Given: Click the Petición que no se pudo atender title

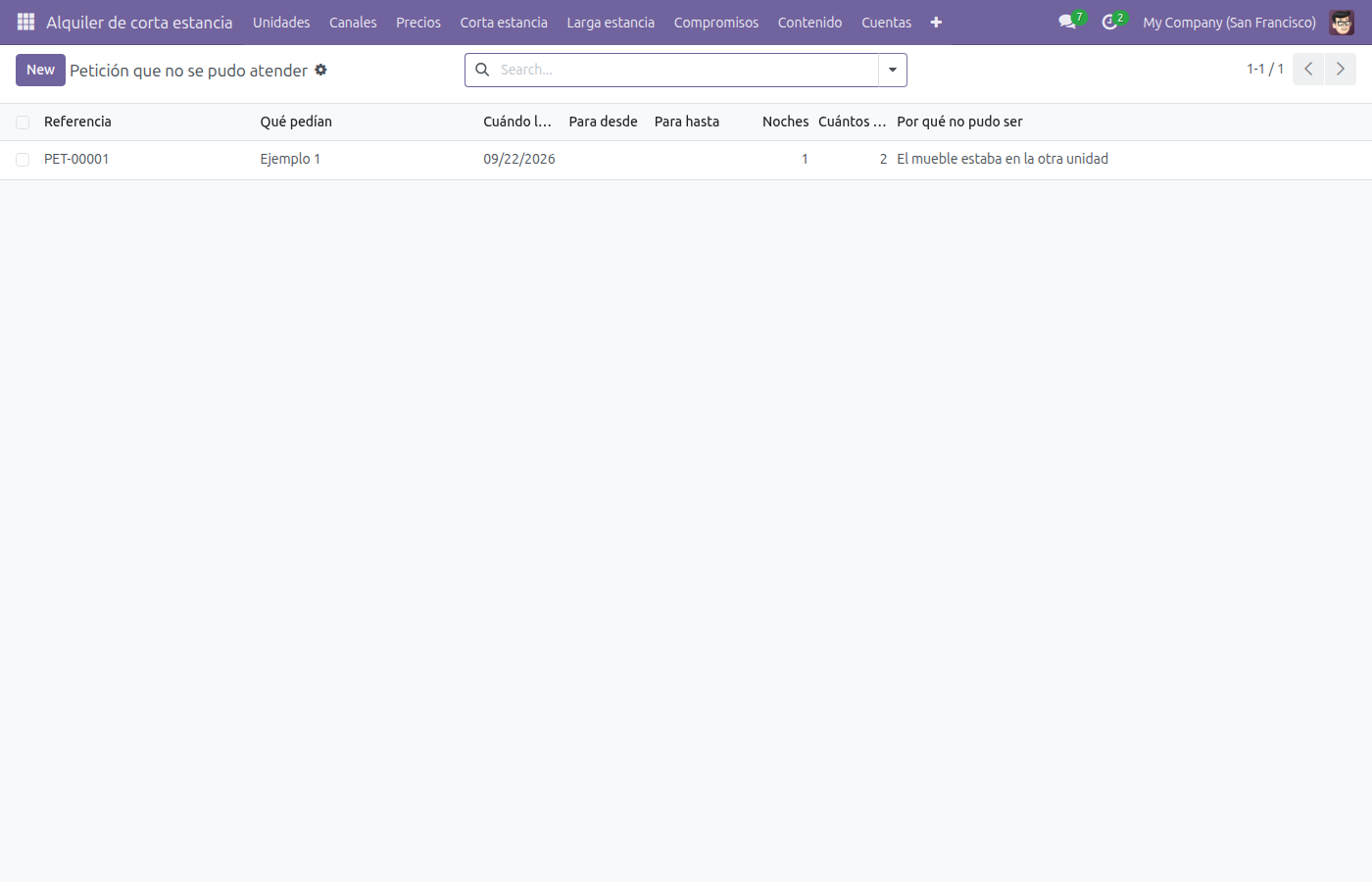Looking at the screenshot, I should pyautogui.click(x=188, y=71).
